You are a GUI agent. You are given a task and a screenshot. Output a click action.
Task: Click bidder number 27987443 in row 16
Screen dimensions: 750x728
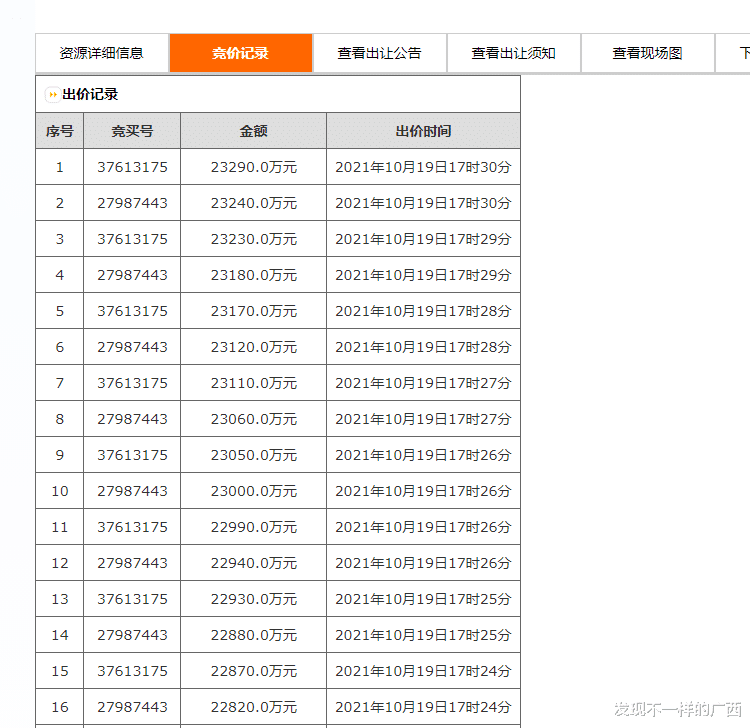pyautogui.click(x=132, y=707)
